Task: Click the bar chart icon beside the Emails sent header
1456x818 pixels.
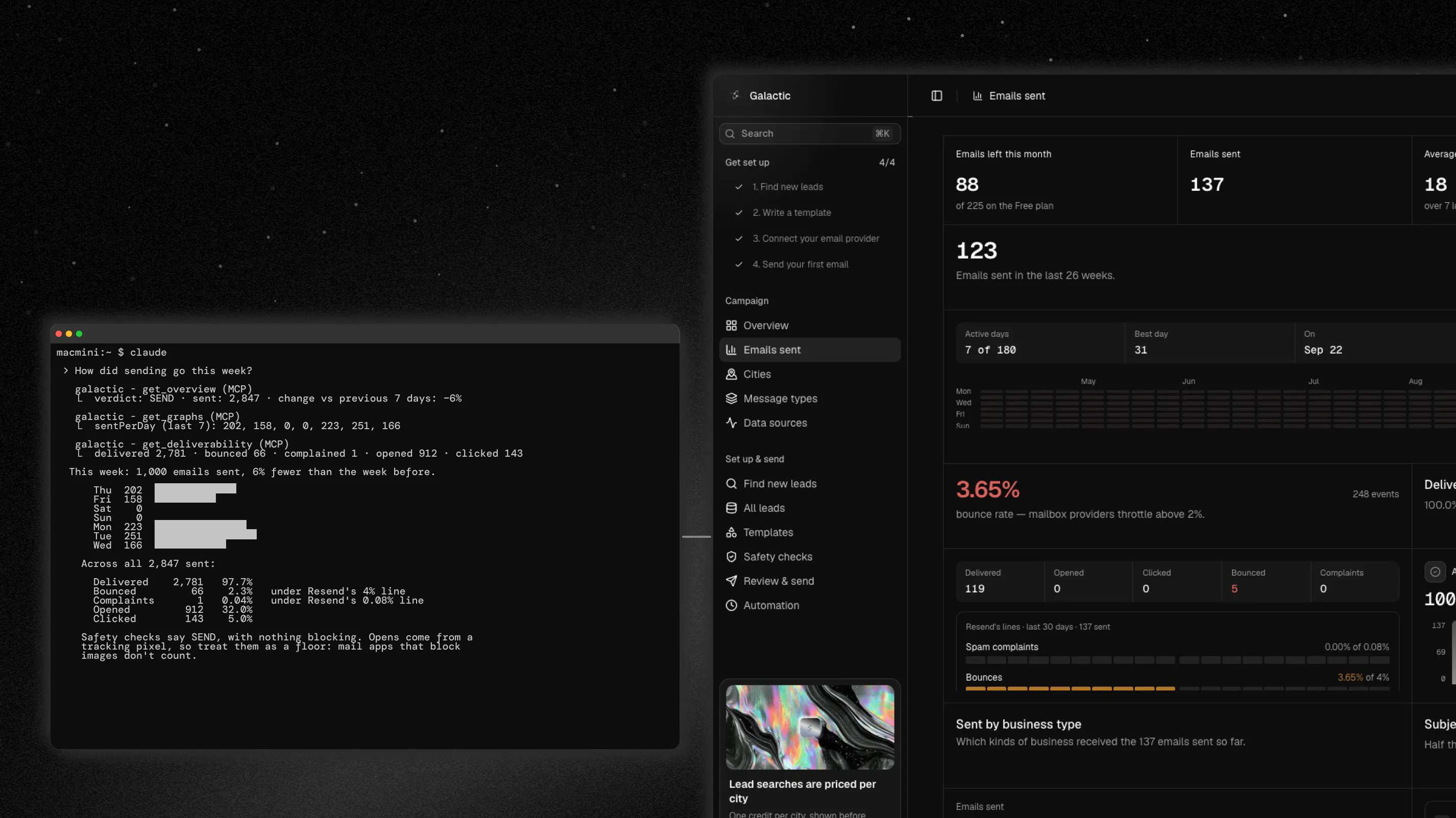Action: (x=977, y=95)
